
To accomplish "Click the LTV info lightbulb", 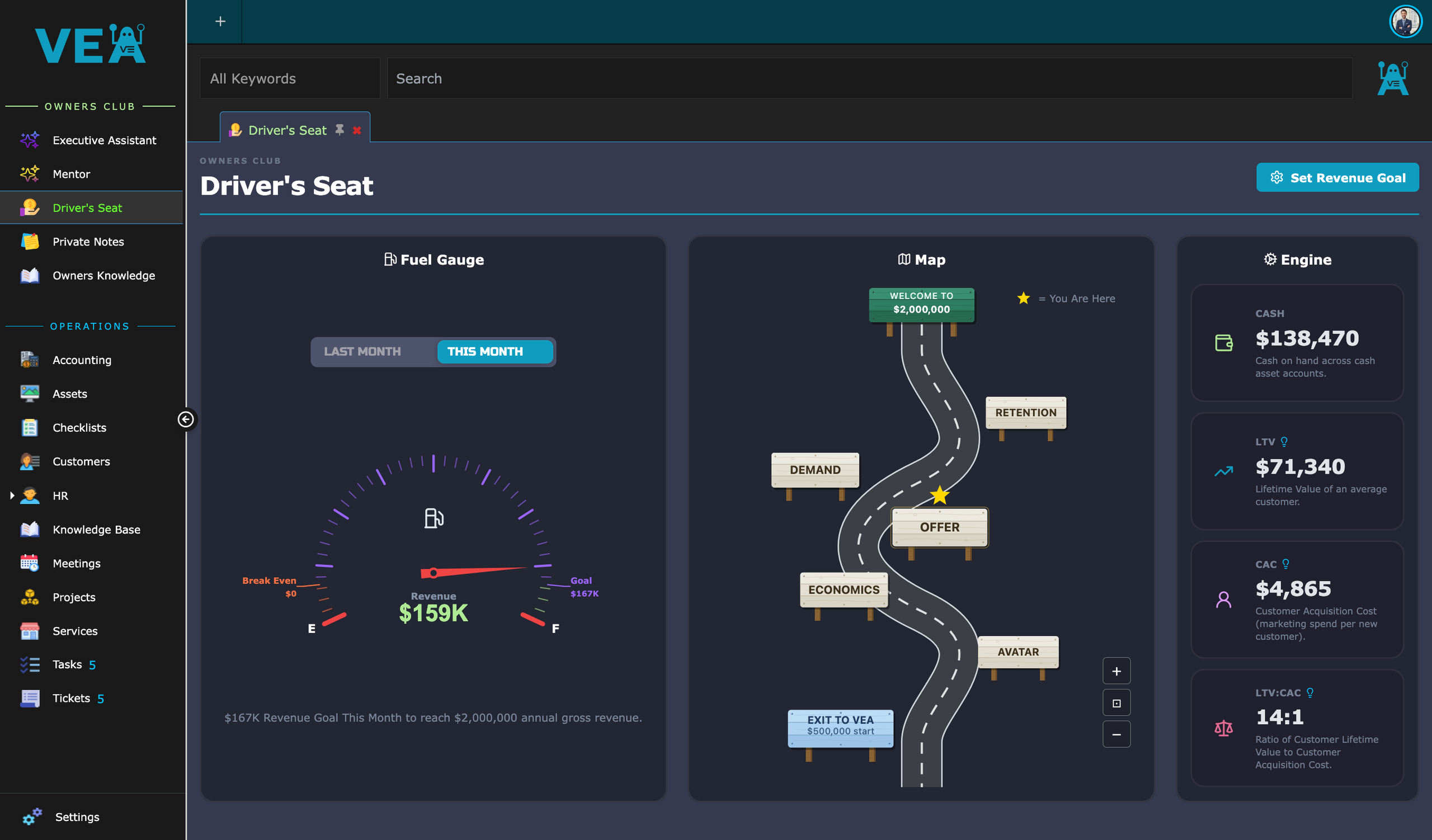I will point(1284,442).
